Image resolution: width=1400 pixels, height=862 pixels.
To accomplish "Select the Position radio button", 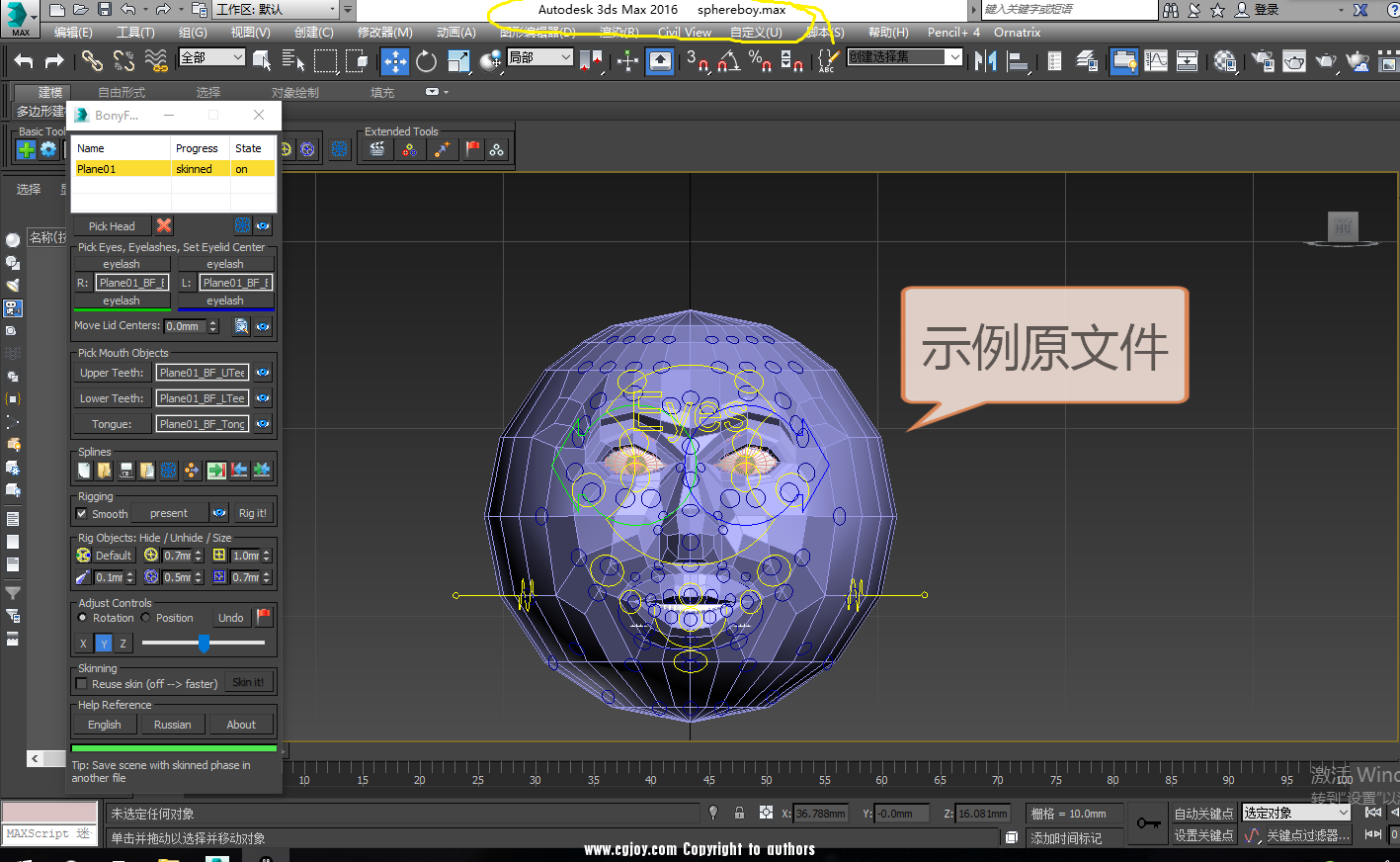I will click(146, 618).
